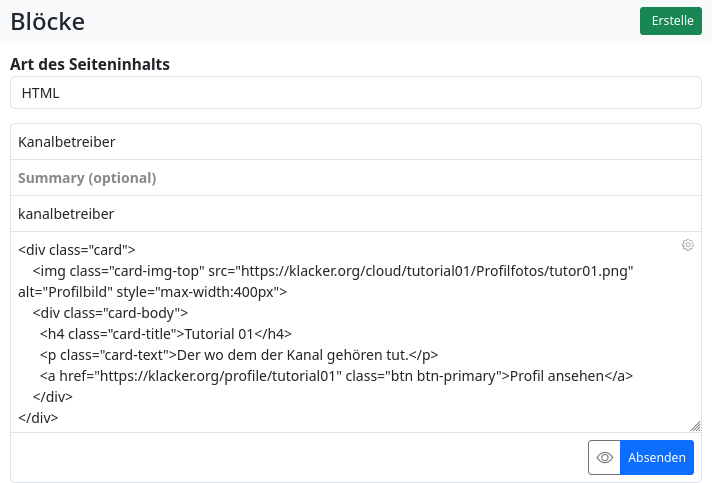712x483 pixels.
Task: Place cursor in the img src URL line
Action: click(333, 271)
